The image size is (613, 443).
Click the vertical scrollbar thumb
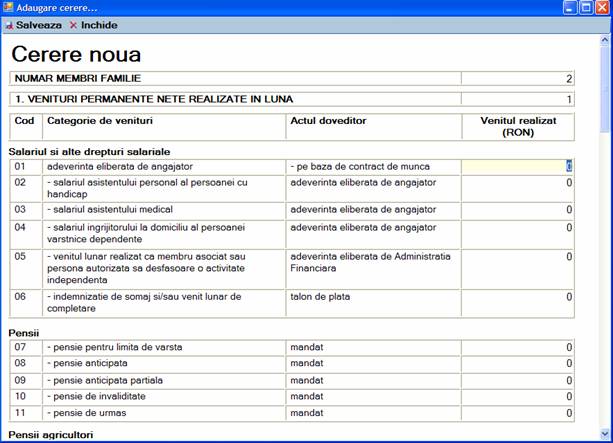click(x=604, y=89)
